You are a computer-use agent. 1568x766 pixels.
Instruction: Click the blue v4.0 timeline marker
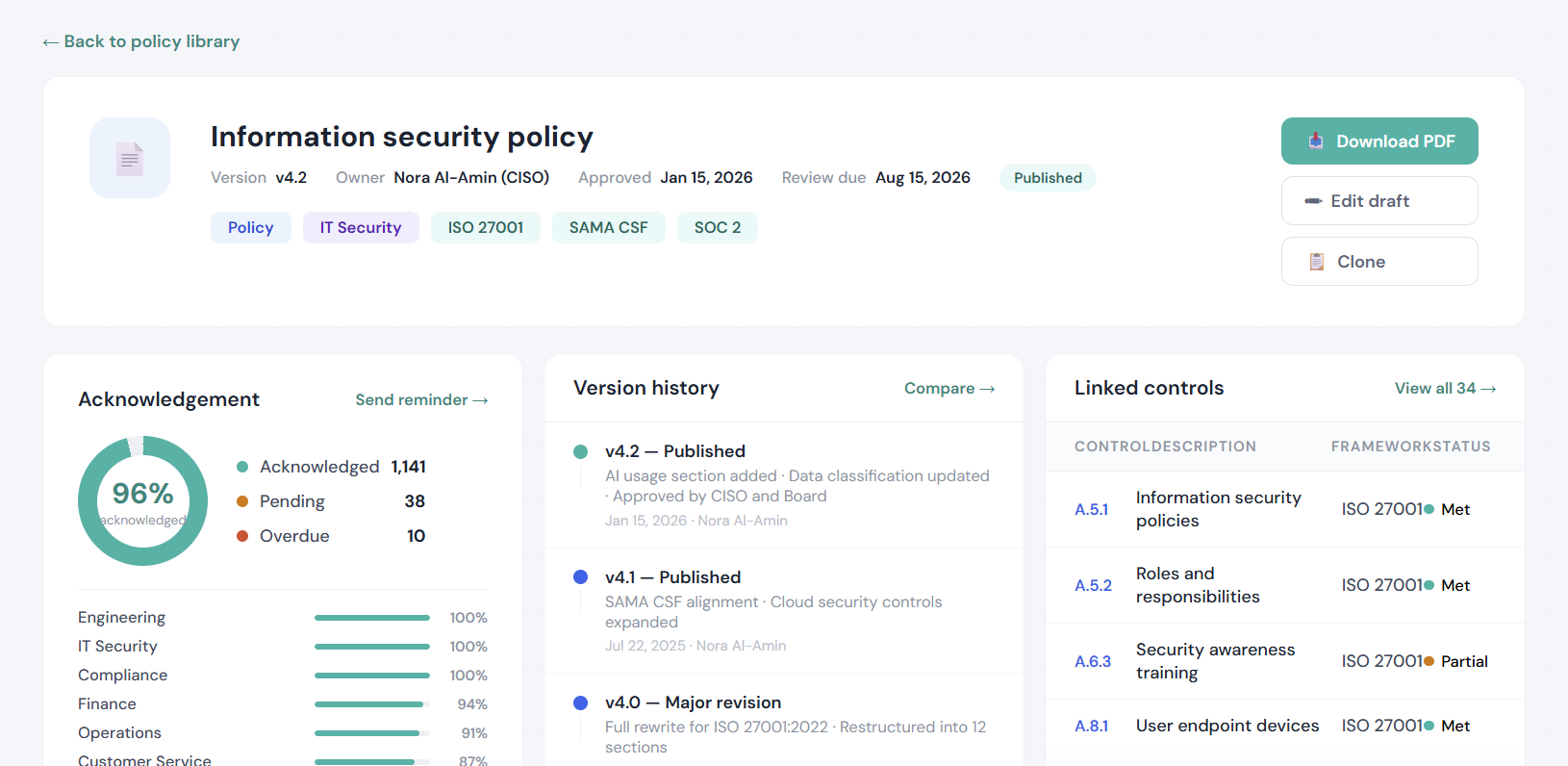pos(580,702)
